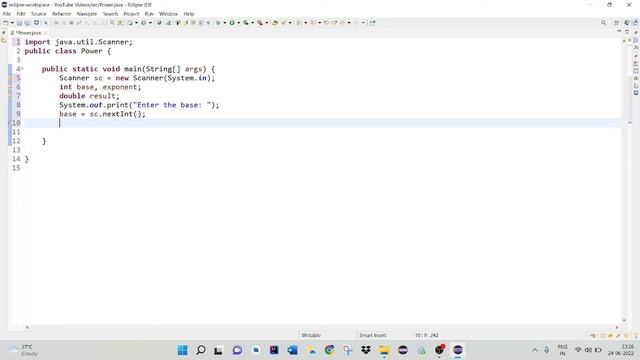Open the Window menu
The image size is (640, 360).
(168, 14)
